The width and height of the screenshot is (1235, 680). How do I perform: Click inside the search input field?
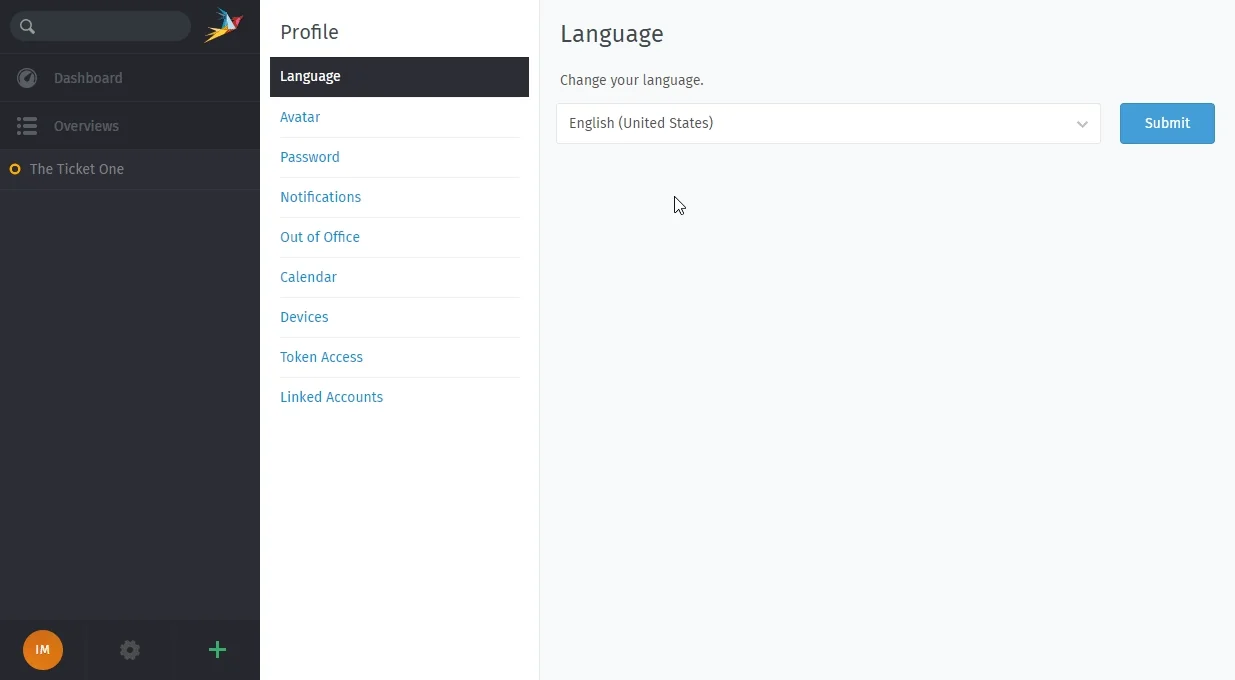pyautogui.click(x=113, y=26)
